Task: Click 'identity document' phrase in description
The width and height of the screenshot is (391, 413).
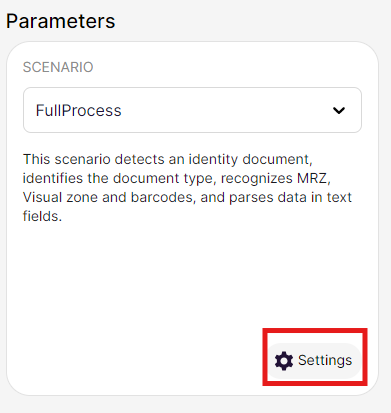Action: [x=250, y=159]
